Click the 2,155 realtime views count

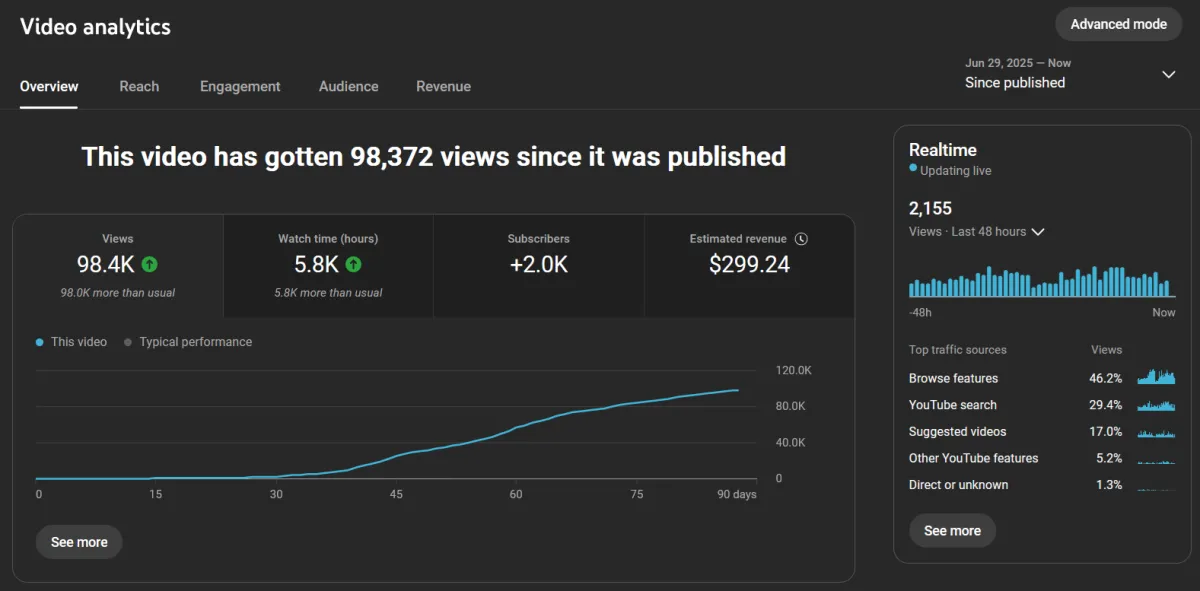click(930, 208)
